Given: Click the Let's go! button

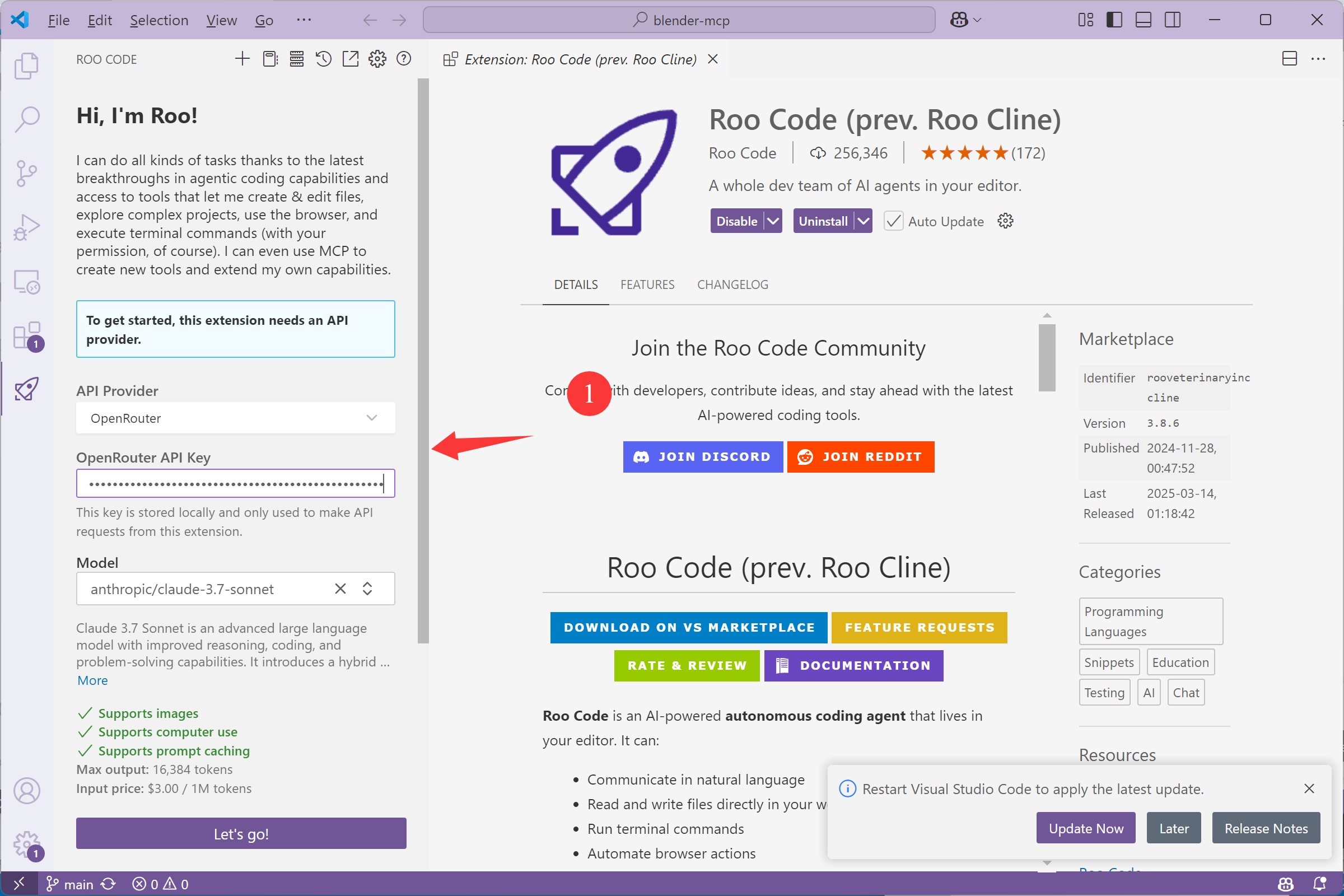Looking at the screenshot, I should 240,833.
